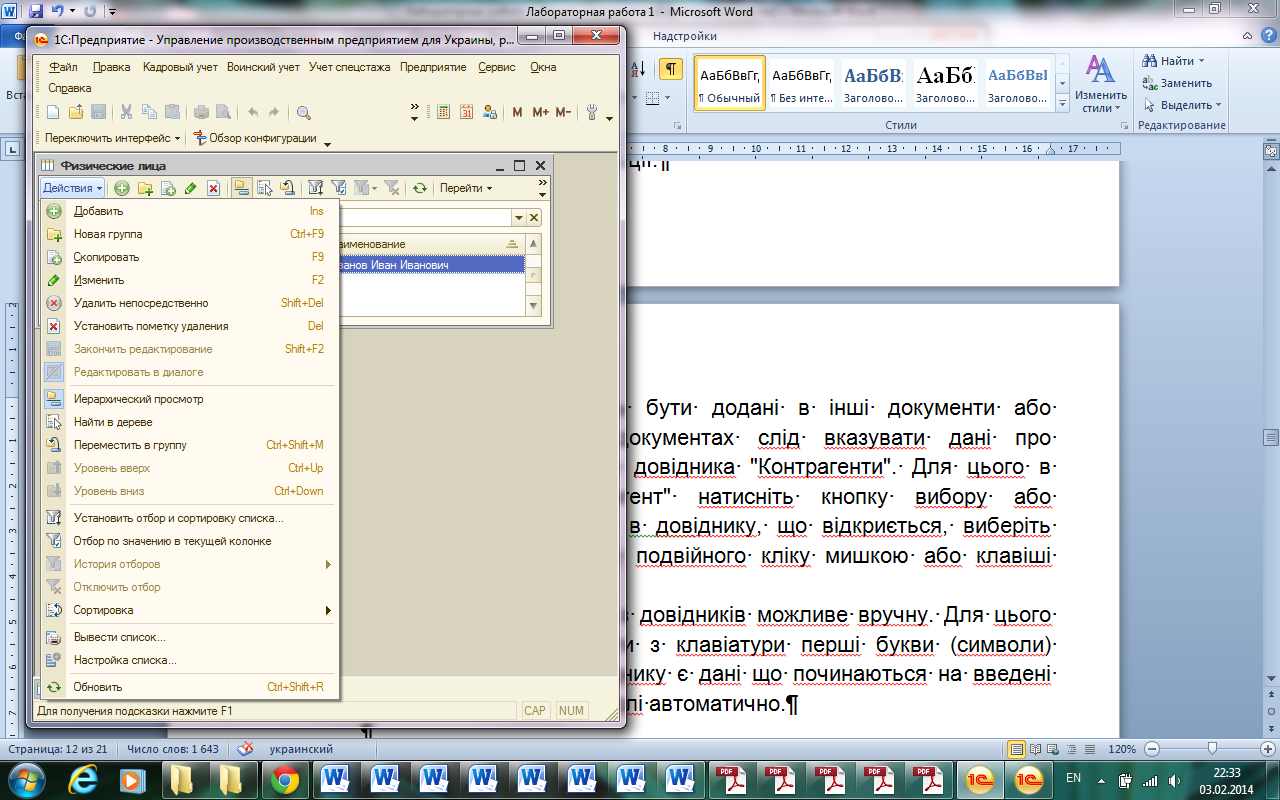Viewport: 1280px width, 800px height.
Task: Select Добавить in the Действия menu
Action: coord(190,211)
